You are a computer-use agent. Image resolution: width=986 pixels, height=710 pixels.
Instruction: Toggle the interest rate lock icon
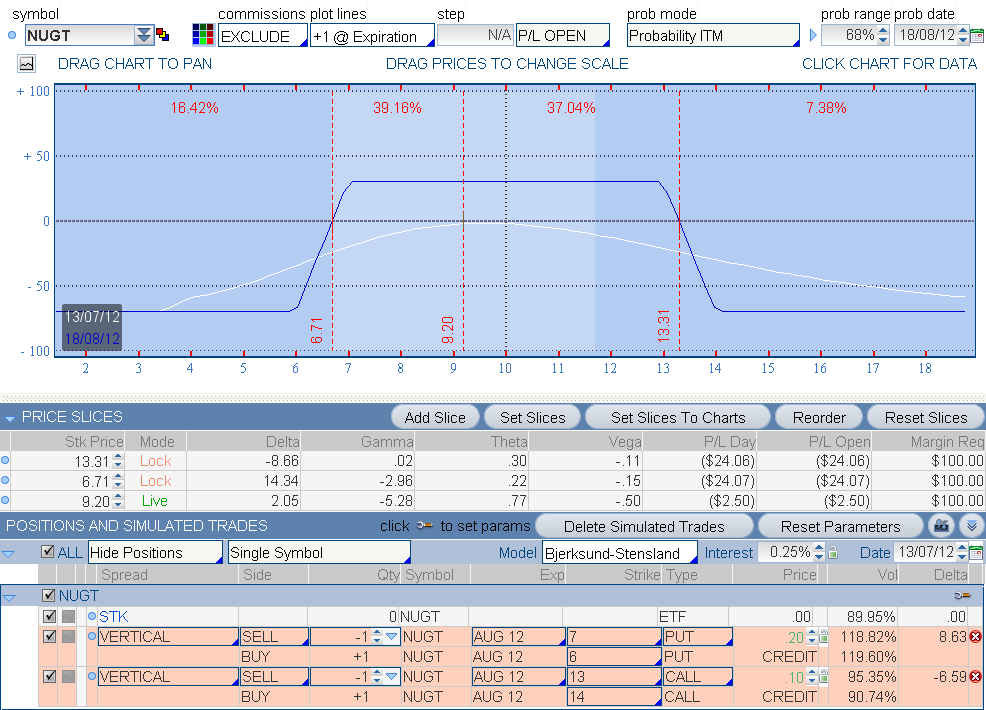tap(832, 553)
